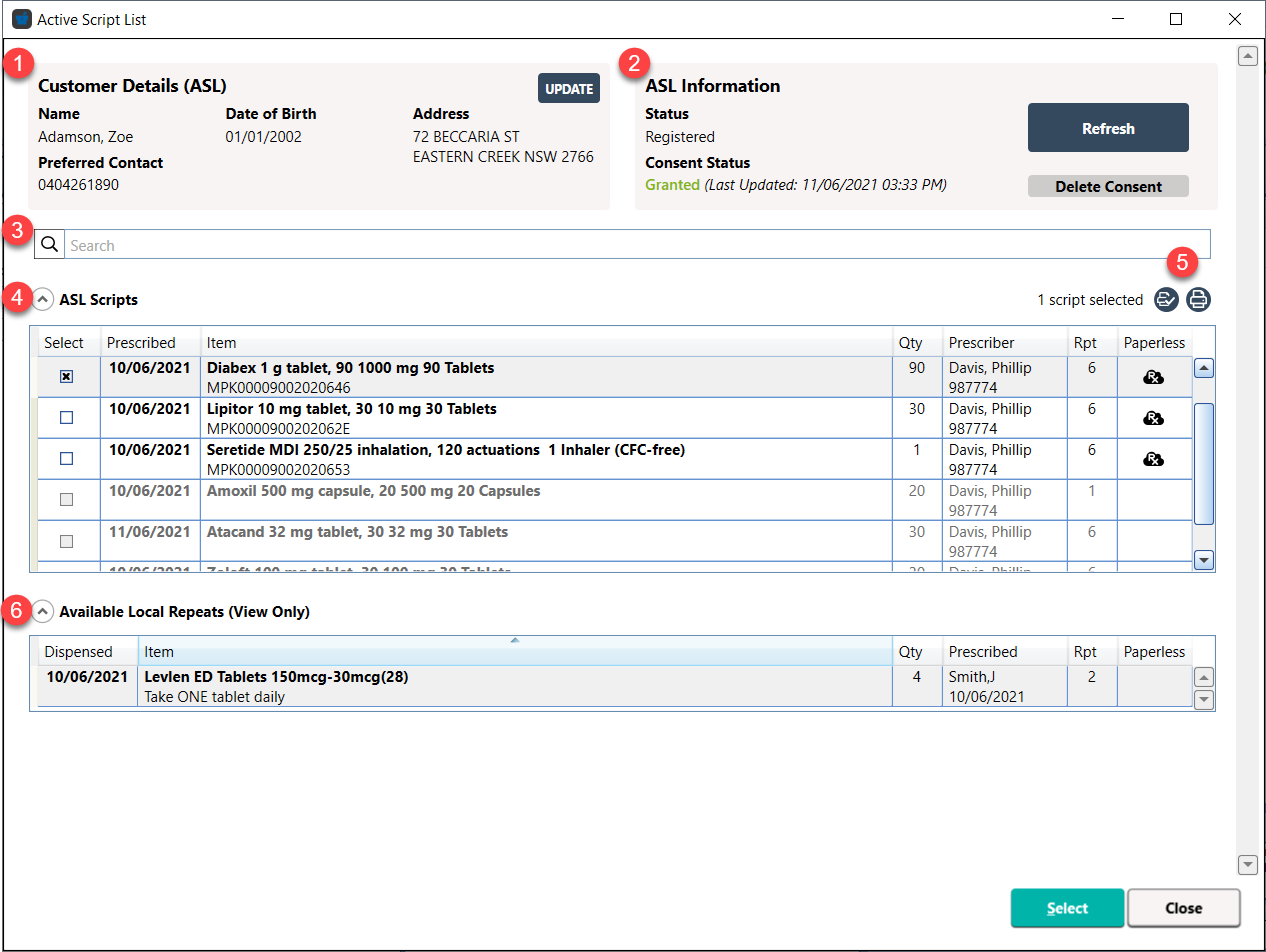Image resolution: width=1266 pixels, height=952 pixels.
Task: Sort by Local Repeats Item column header
Action: click(x=515, y=651)
